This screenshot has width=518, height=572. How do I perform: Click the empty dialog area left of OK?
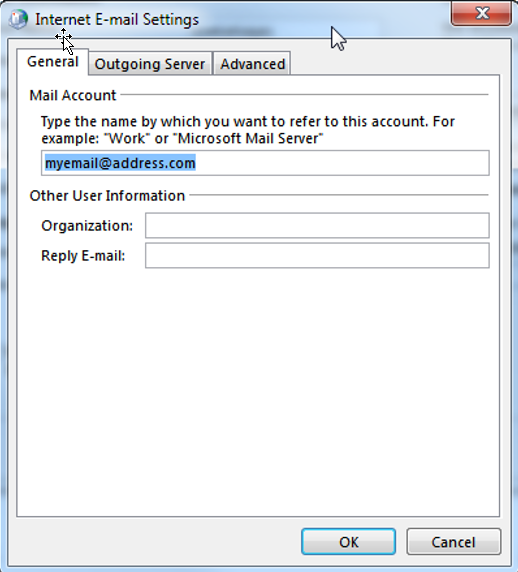click(x=155, y=542)
